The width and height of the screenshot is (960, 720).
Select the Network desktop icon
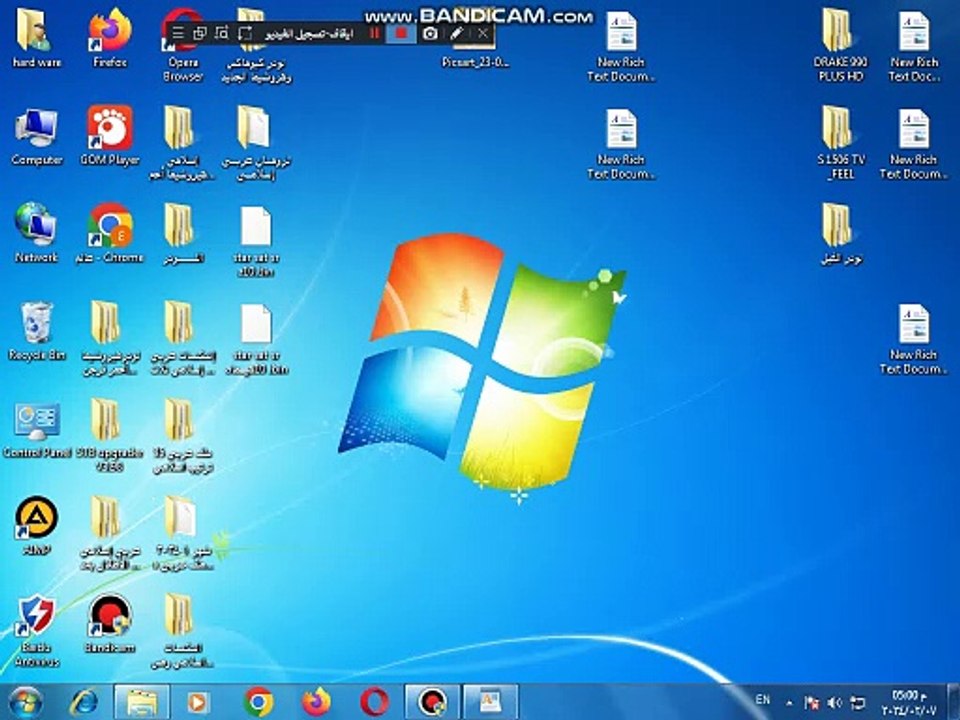click(36, 233)
